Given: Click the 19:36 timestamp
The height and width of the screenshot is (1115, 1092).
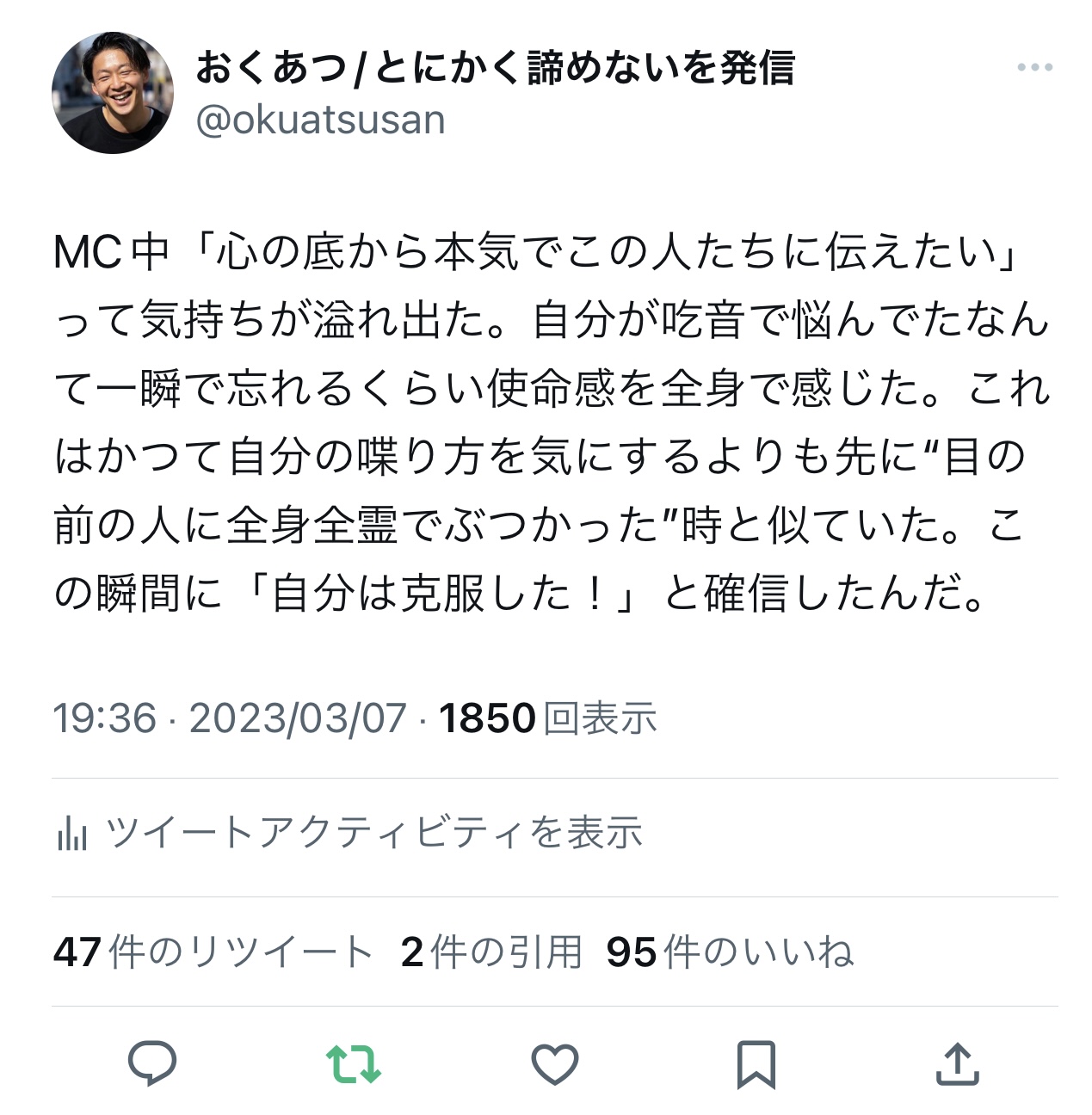Looking at the screenshot, I should coord(105,718).
